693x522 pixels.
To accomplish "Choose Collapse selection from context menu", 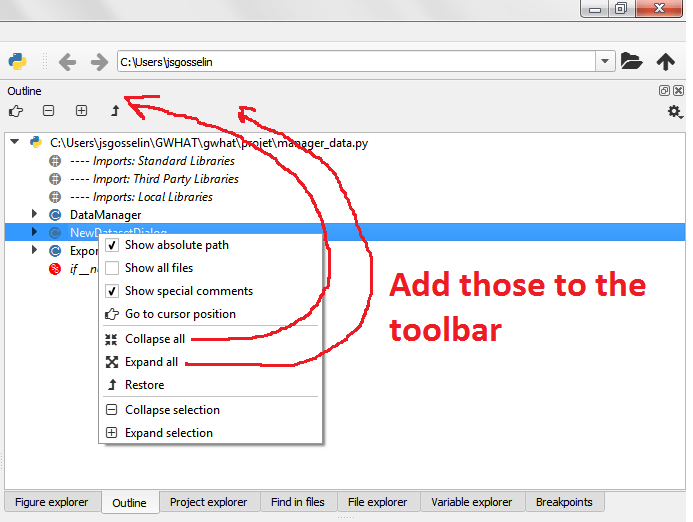I will click(210, 410).
